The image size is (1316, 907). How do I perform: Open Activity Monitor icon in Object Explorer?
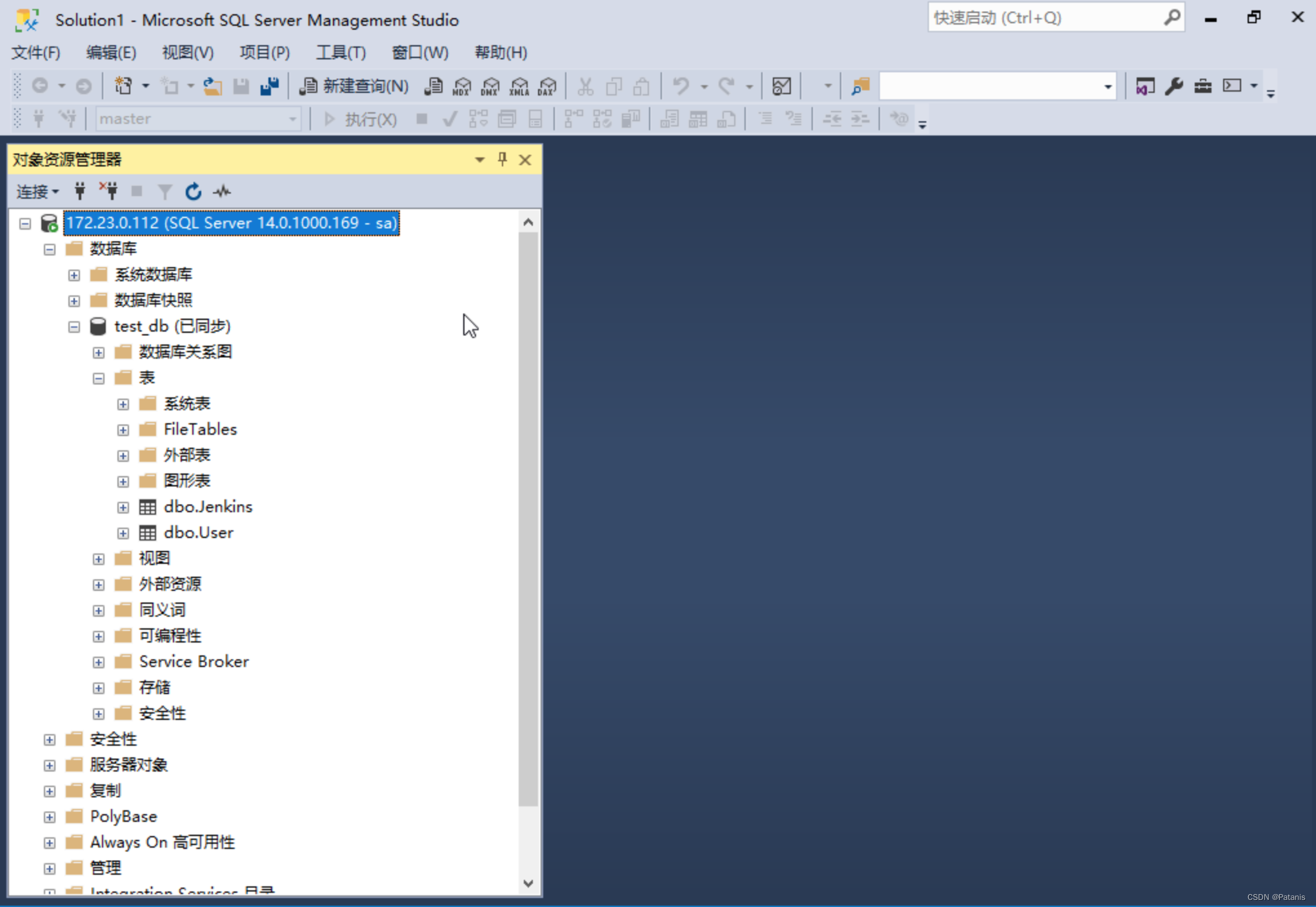[222, 192]
